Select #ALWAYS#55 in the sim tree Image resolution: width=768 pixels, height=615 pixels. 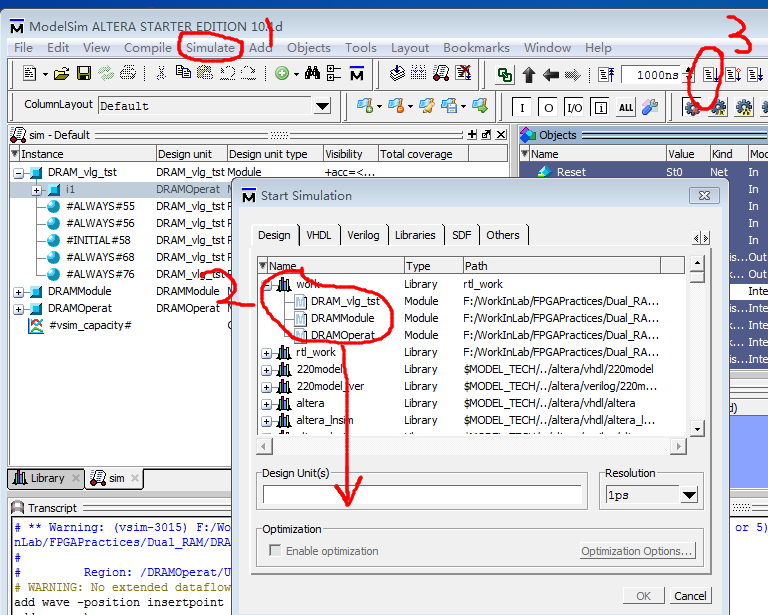100,206
